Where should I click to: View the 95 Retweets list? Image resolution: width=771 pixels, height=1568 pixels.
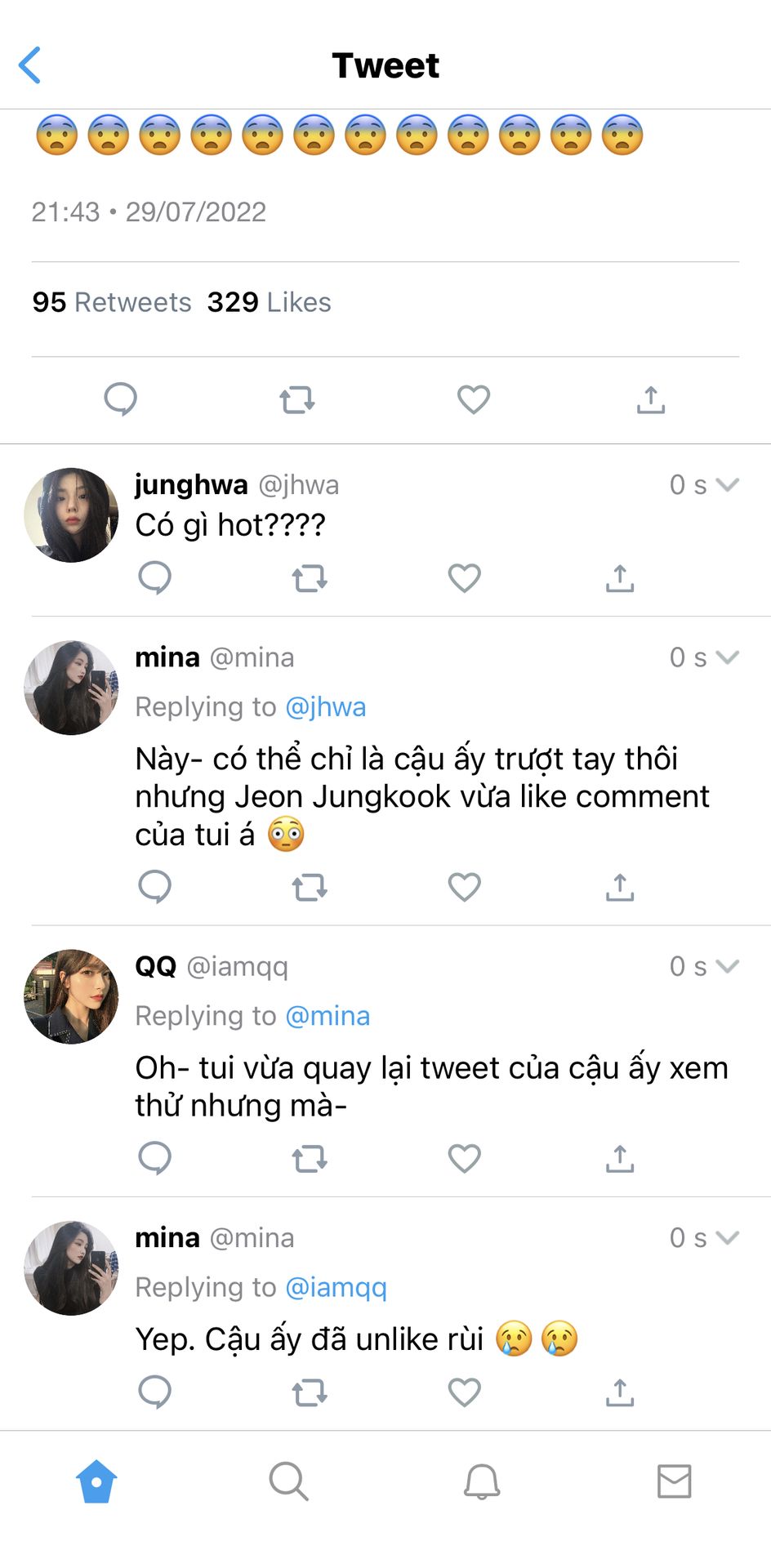click(x=112, y=302)
